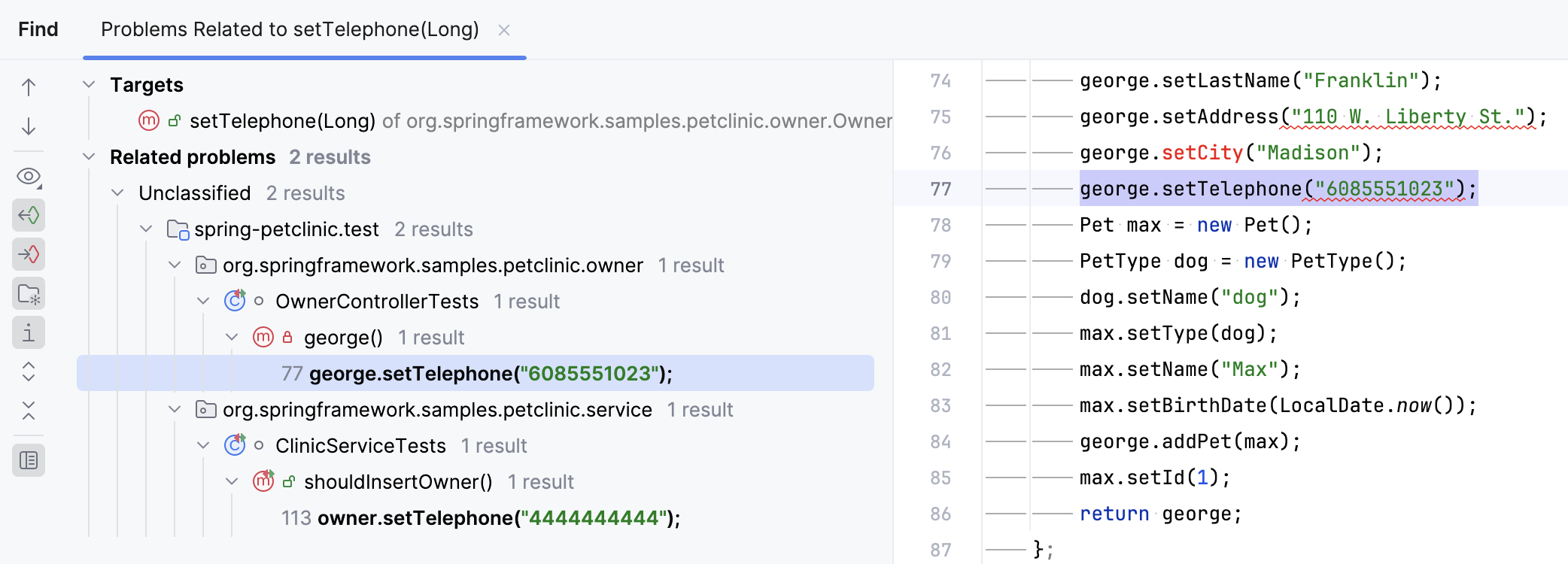Toggle the write access filter button
Screen dimensions: 1568x564
click(x=29, y=255)
